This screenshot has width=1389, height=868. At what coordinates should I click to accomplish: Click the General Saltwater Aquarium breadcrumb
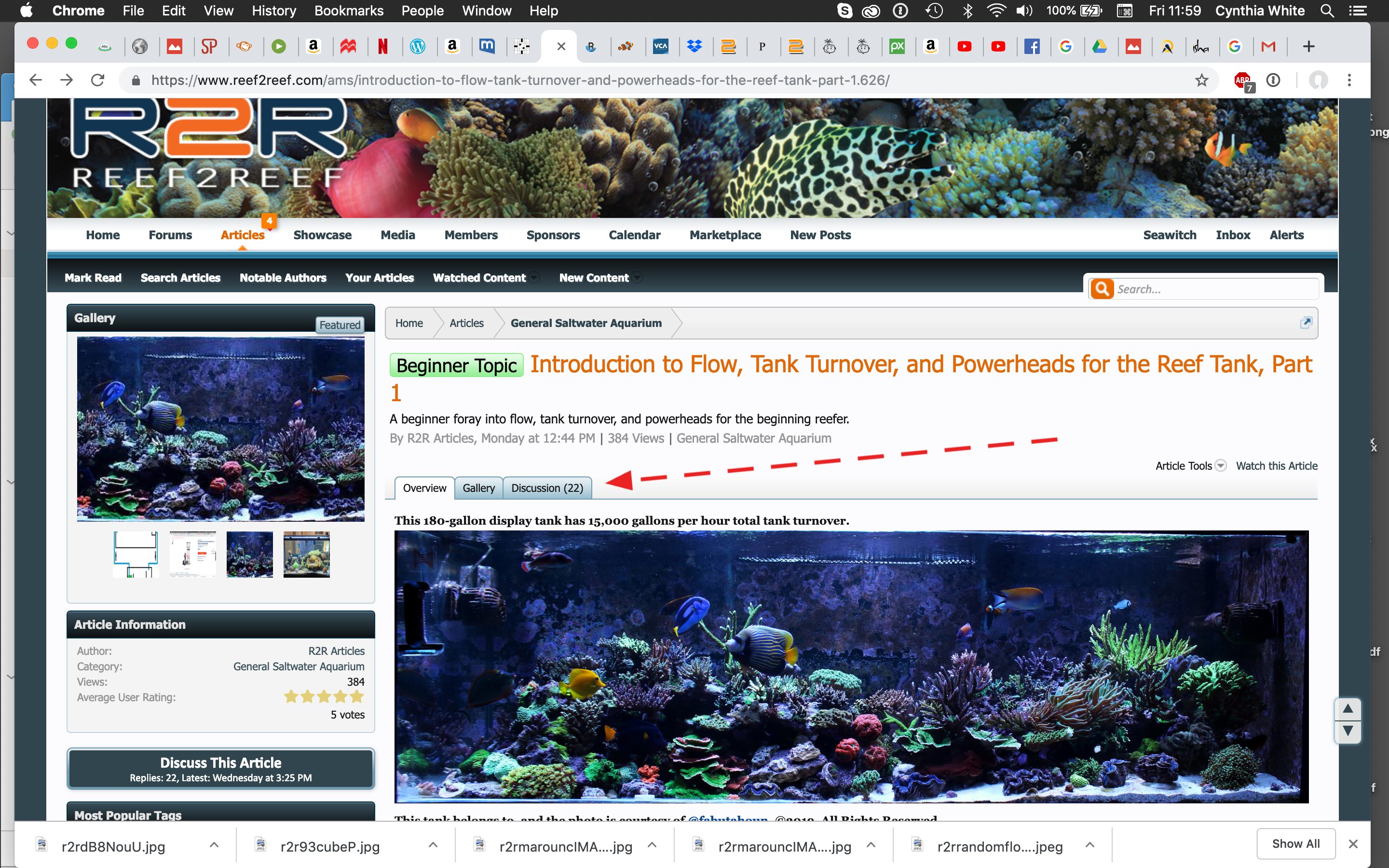586,323
